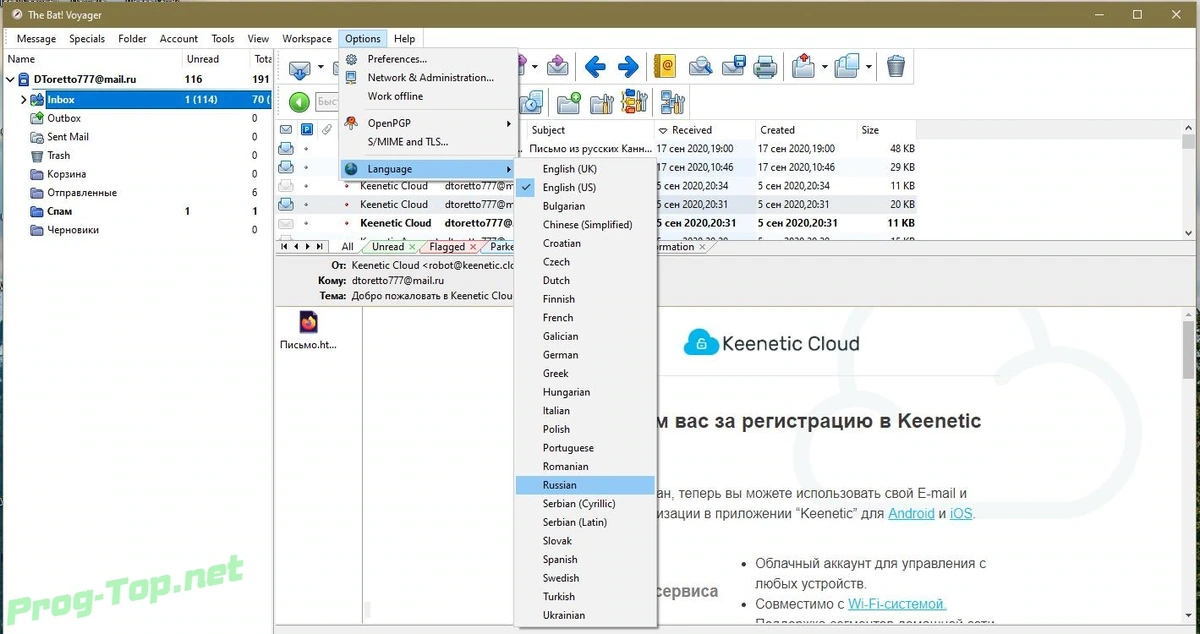Switch to the All messages tab
This screenshot has height=634, width=1200.
347,247
